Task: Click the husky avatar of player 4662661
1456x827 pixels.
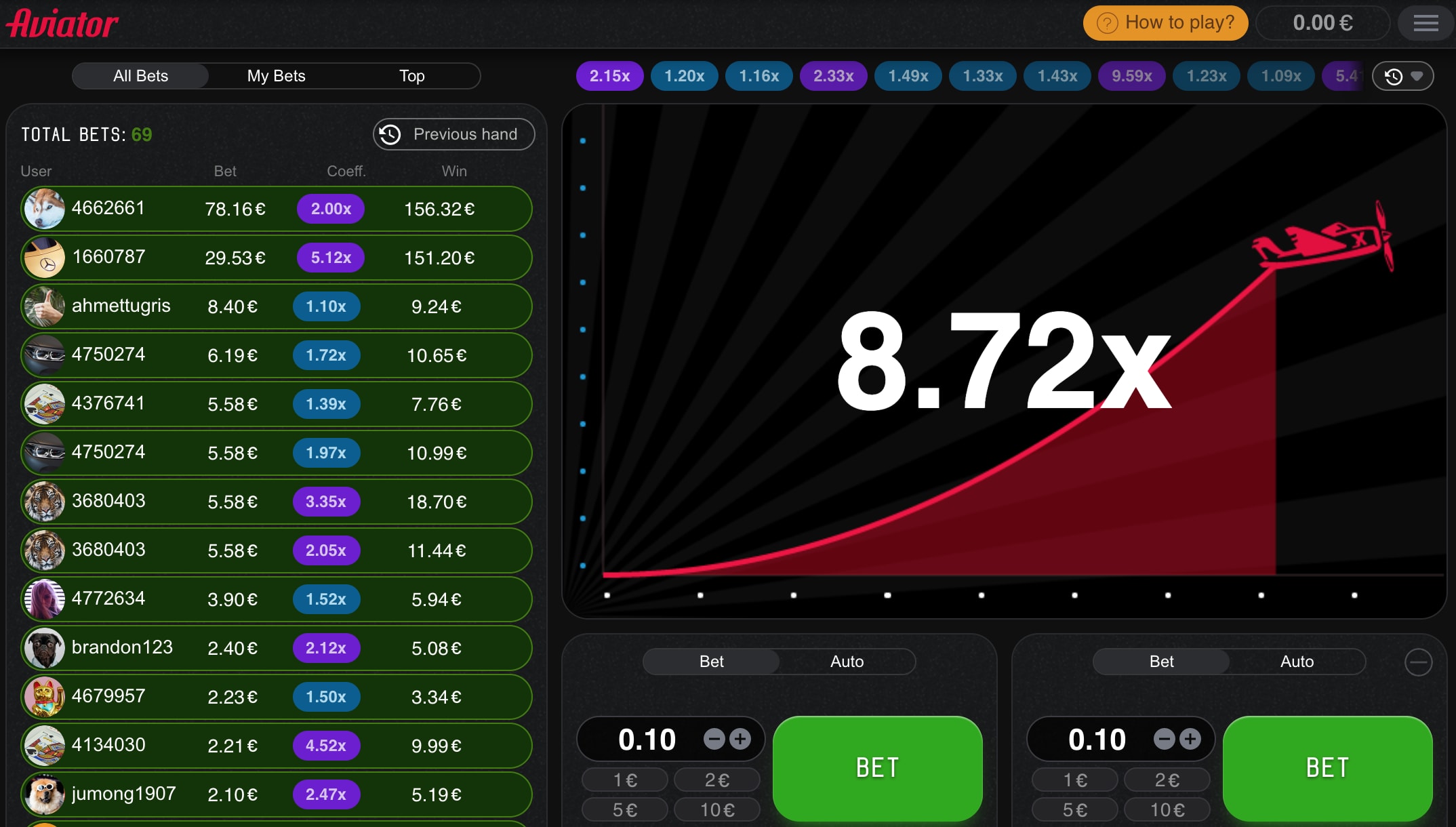Action: [x=43, y=209]
